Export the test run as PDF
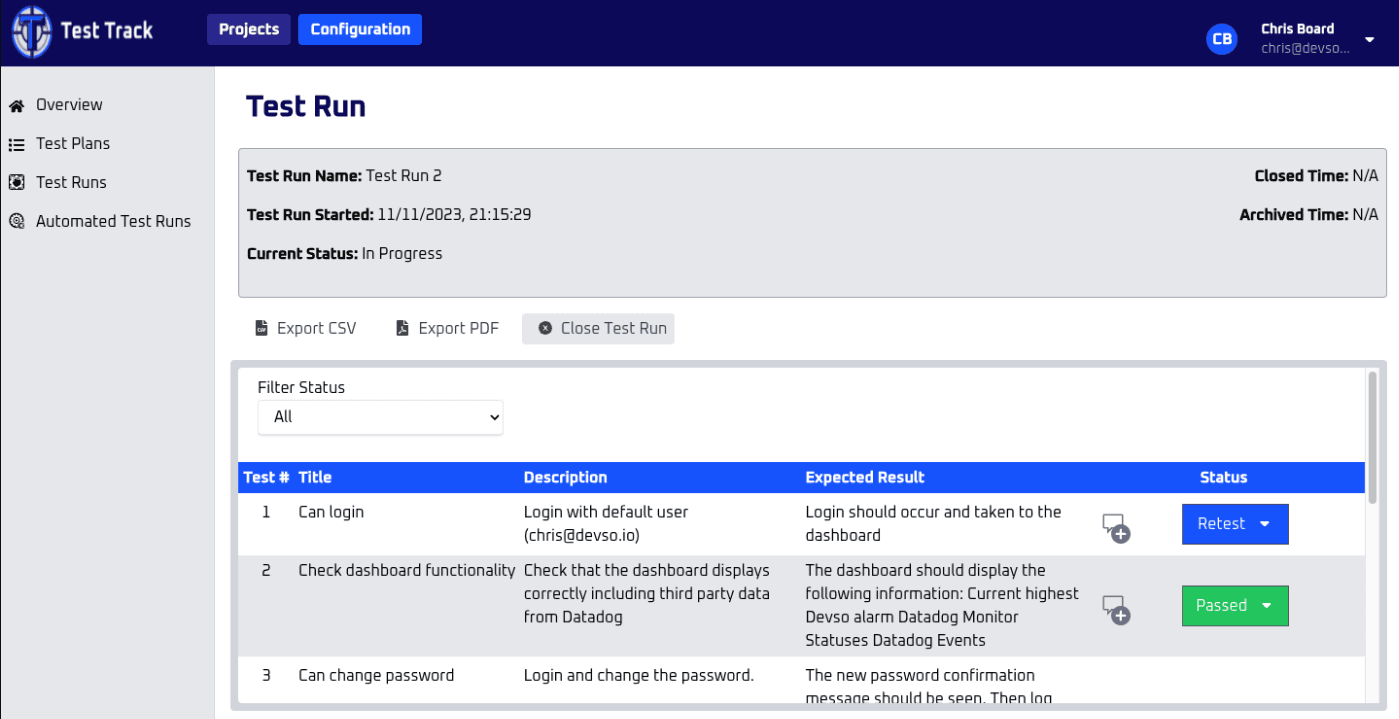Screen dimensions: 1399x719 (x=446, y=328)
